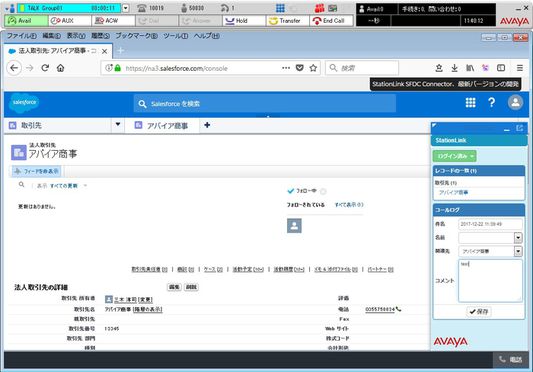
Task: Click the red people group icon in Avaya toolbar
Action: 320,8
